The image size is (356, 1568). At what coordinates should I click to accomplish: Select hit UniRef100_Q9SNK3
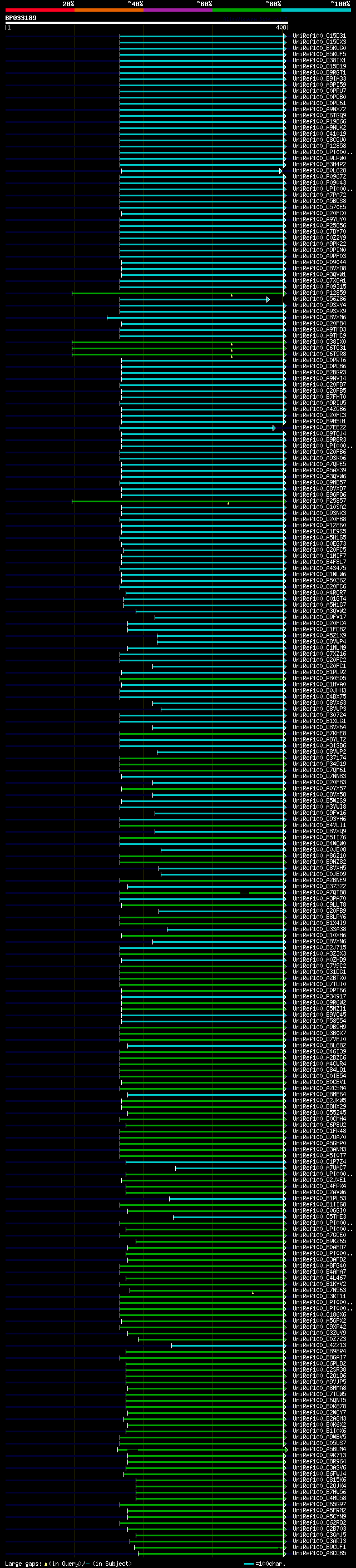click(319, 513)
